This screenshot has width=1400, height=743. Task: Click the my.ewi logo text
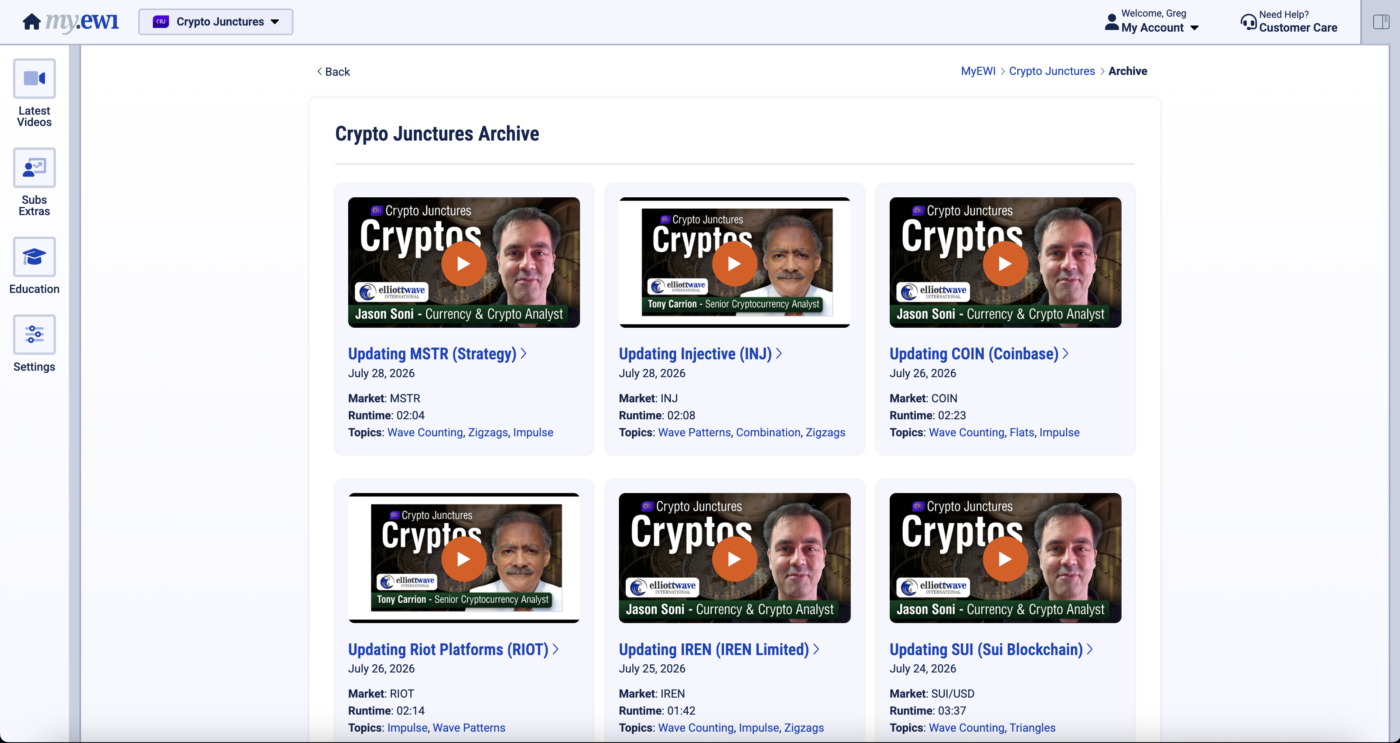click(x=82, y=22)
